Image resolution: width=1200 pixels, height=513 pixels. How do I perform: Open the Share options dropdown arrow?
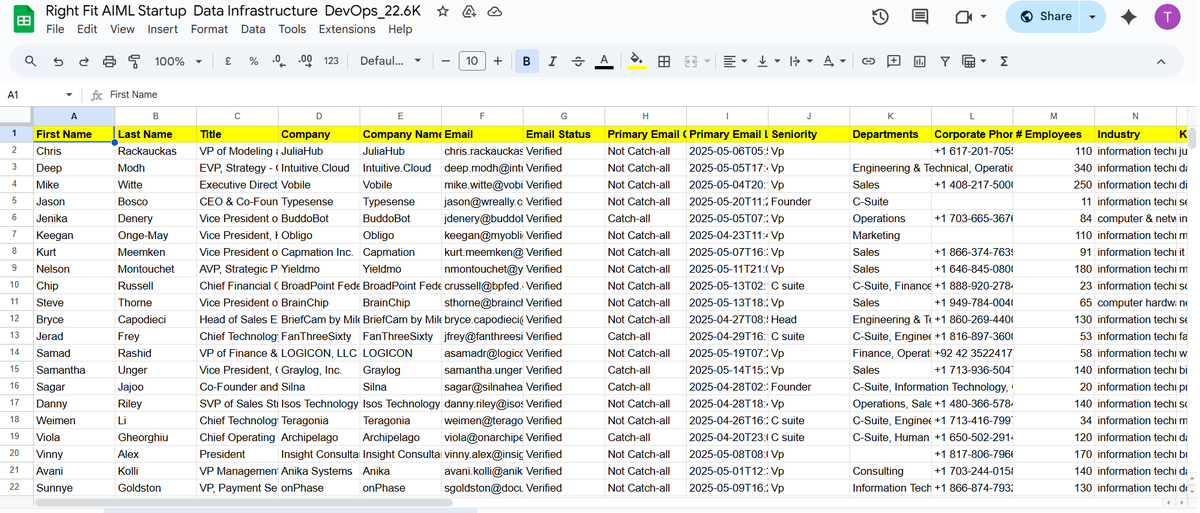point(1092,16)
